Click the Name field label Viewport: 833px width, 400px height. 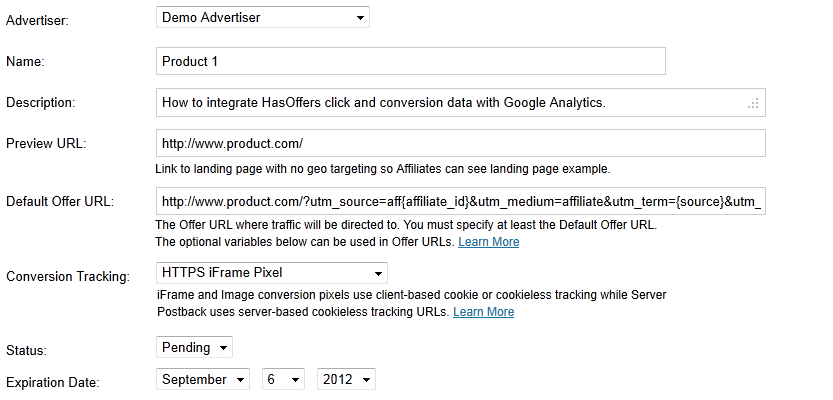pyautogui.click(x=26, y=62)
